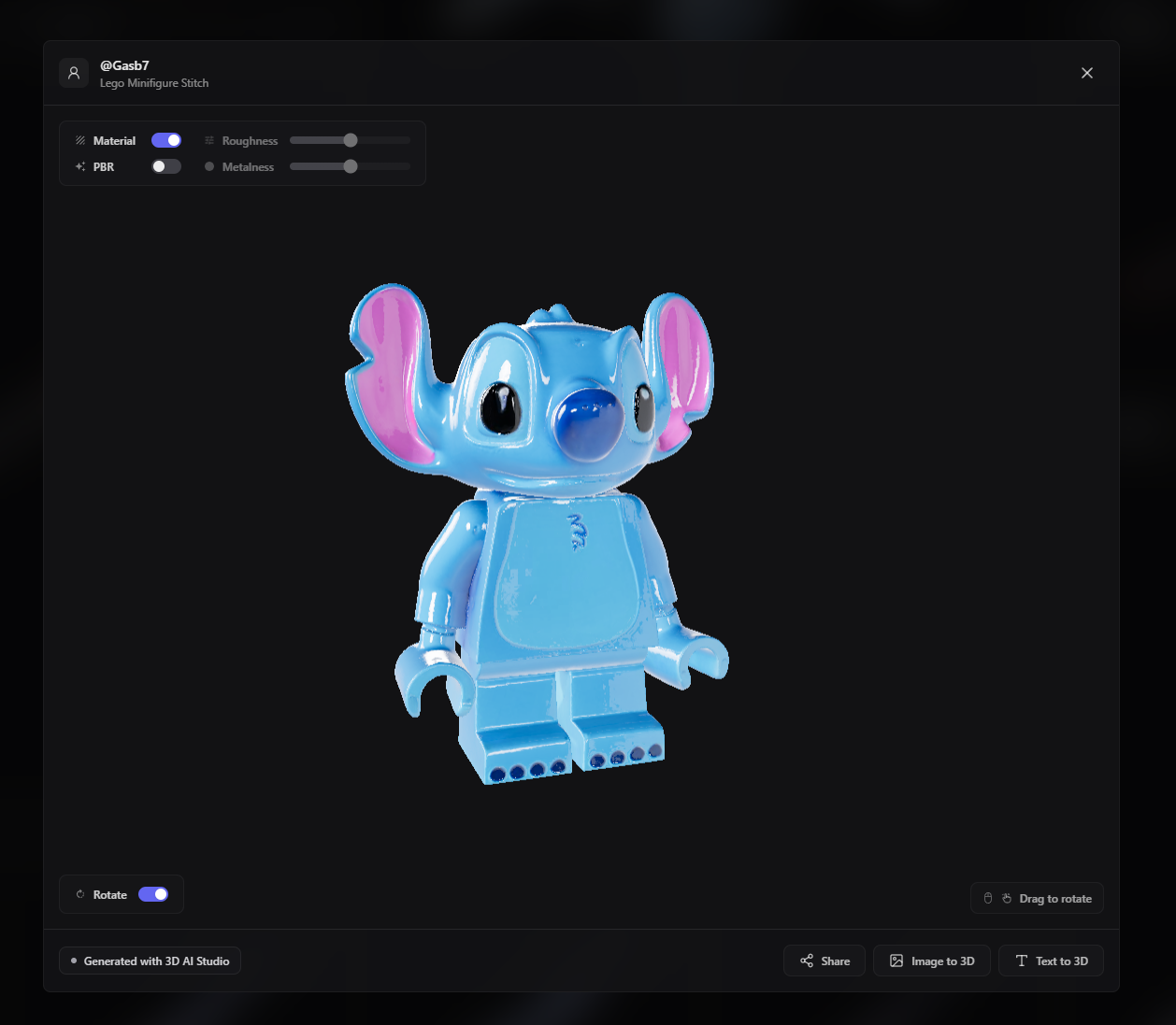
Task: Adjust the Roughness slider handle
Action: point(350,139)
